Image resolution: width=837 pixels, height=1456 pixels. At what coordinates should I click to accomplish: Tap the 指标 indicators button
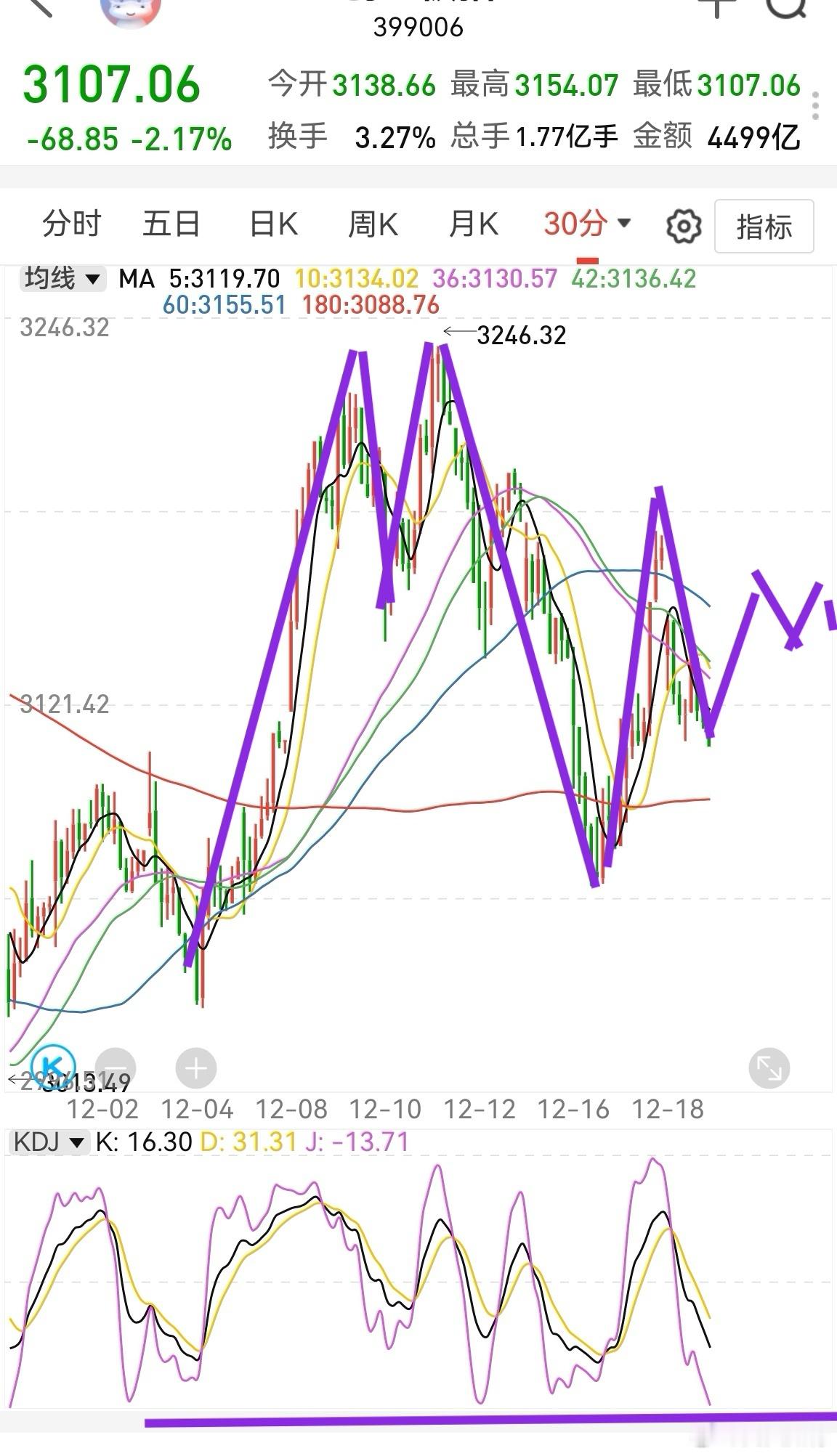click(x=764, y=227)
